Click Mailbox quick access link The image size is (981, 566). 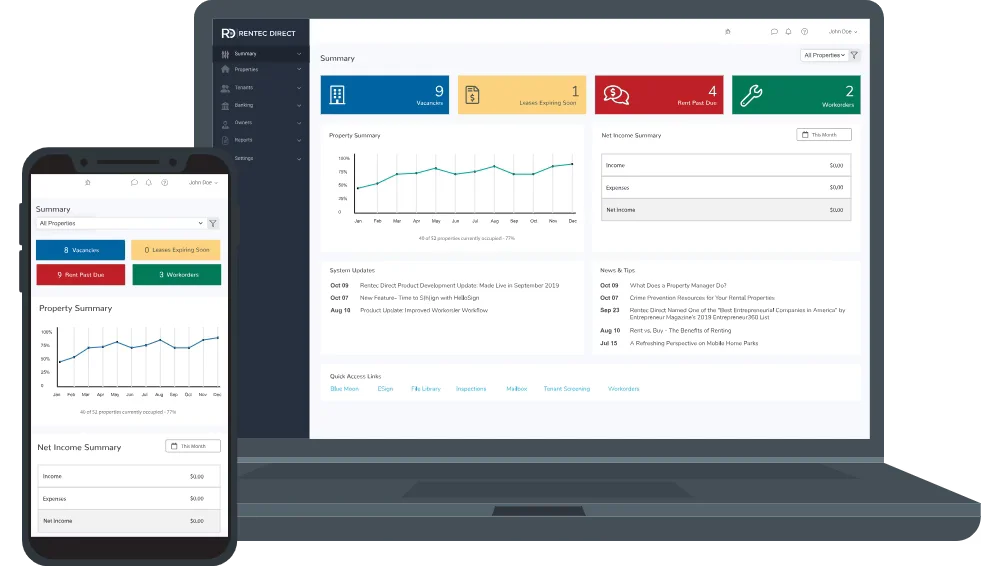517,389
